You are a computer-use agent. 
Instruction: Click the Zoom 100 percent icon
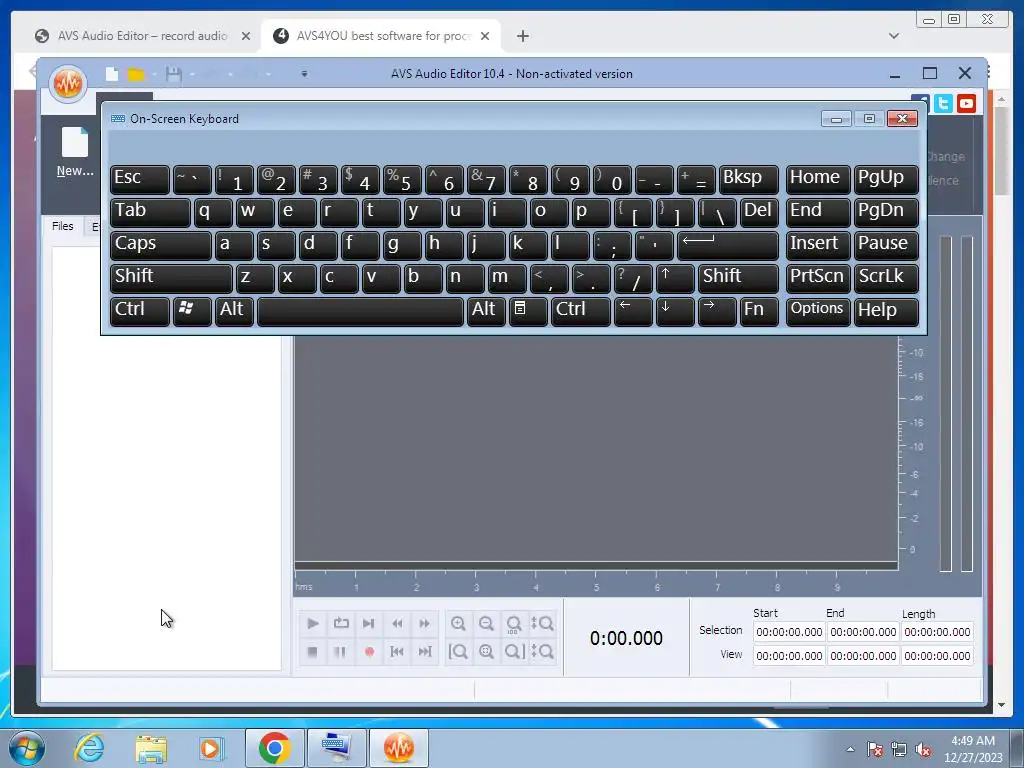click(515, 624)
